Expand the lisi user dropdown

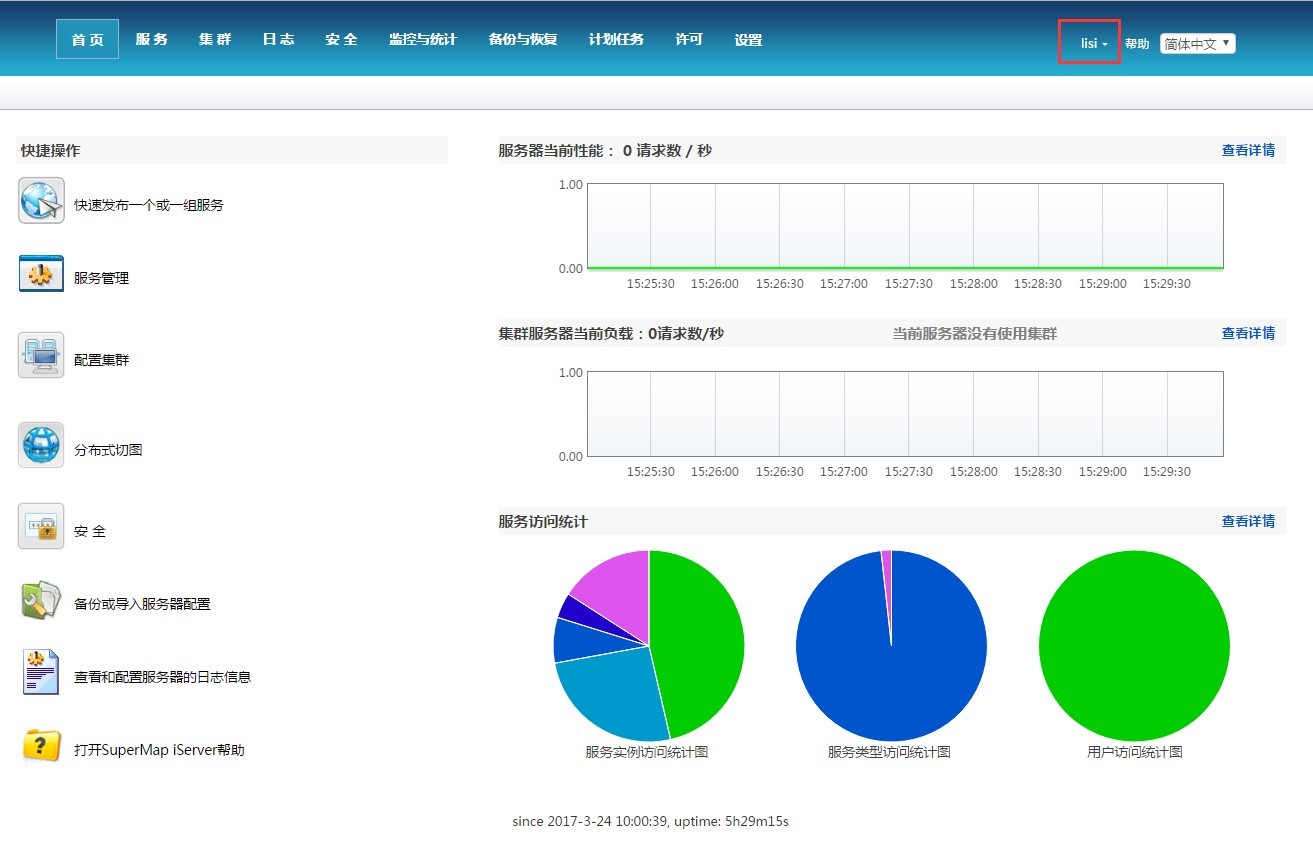(1093, 44)
